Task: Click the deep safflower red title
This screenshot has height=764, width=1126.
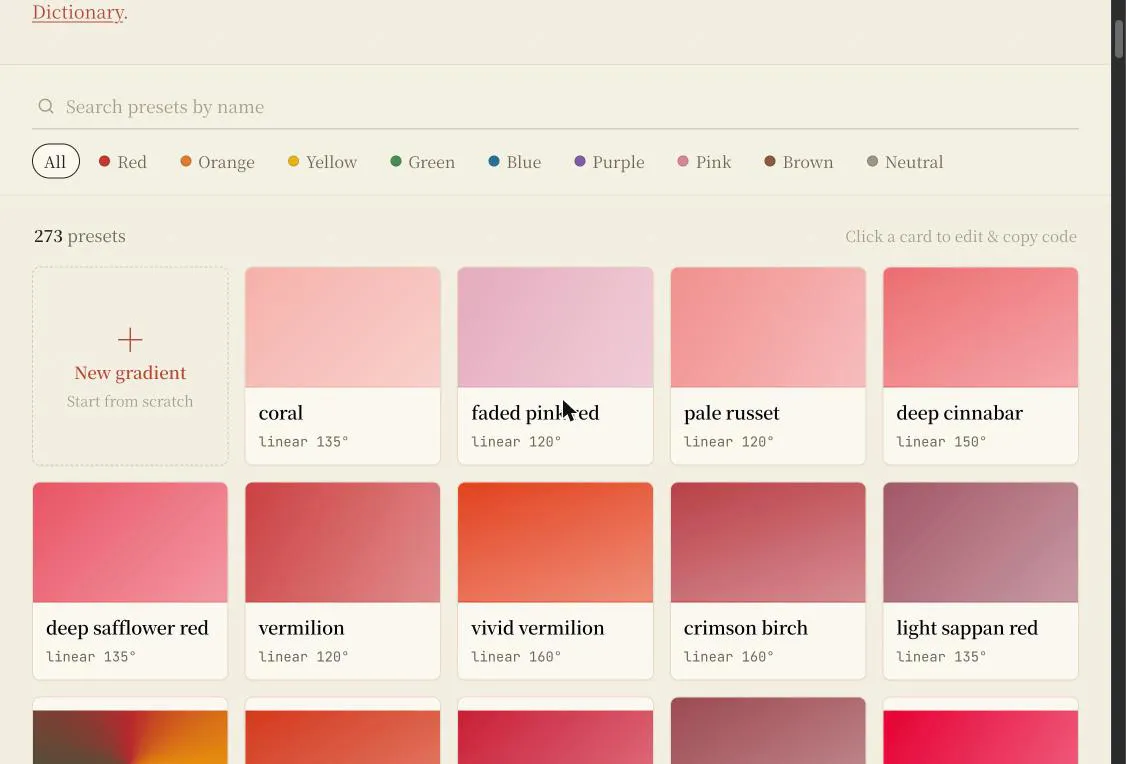Action: click(x=127, y=628)
